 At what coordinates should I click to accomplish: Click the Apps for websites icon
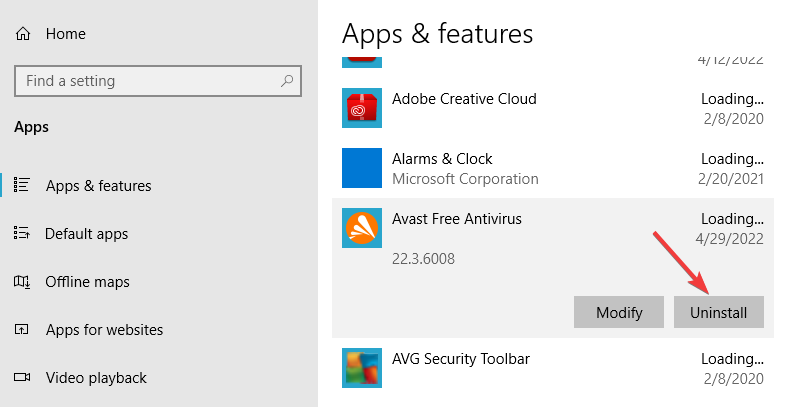[x=22, y=330]
